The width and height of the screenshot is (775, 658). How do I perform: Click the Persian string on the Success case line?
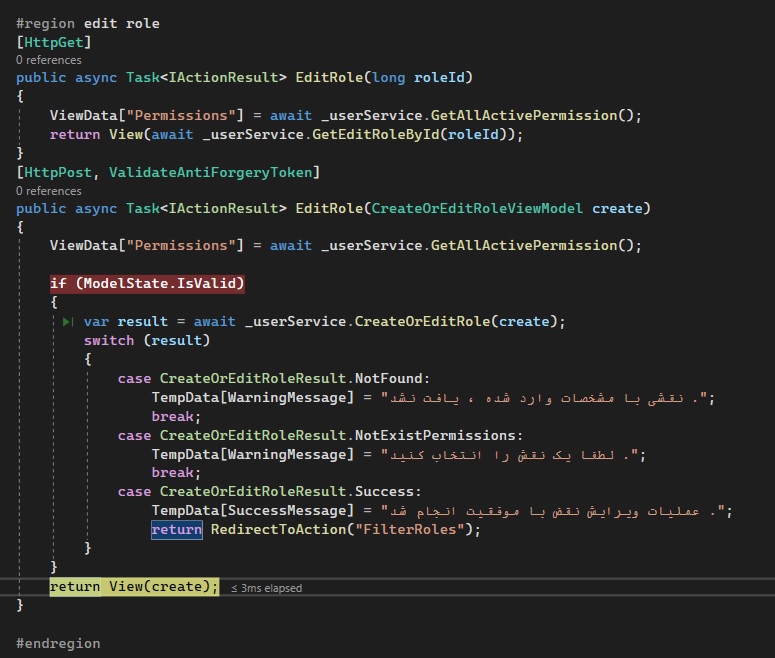click(552, 511)
